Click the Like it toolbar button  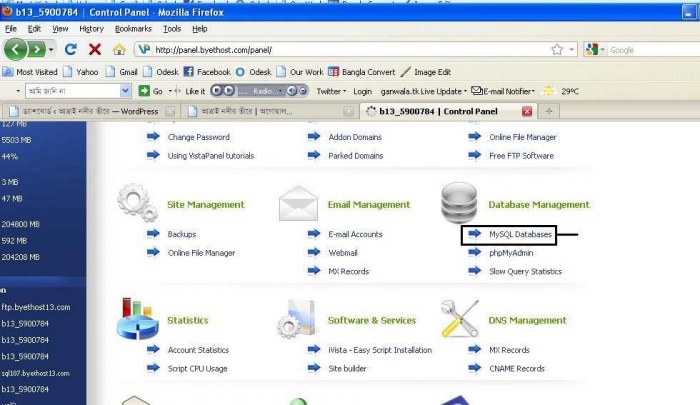pos(195,91)
